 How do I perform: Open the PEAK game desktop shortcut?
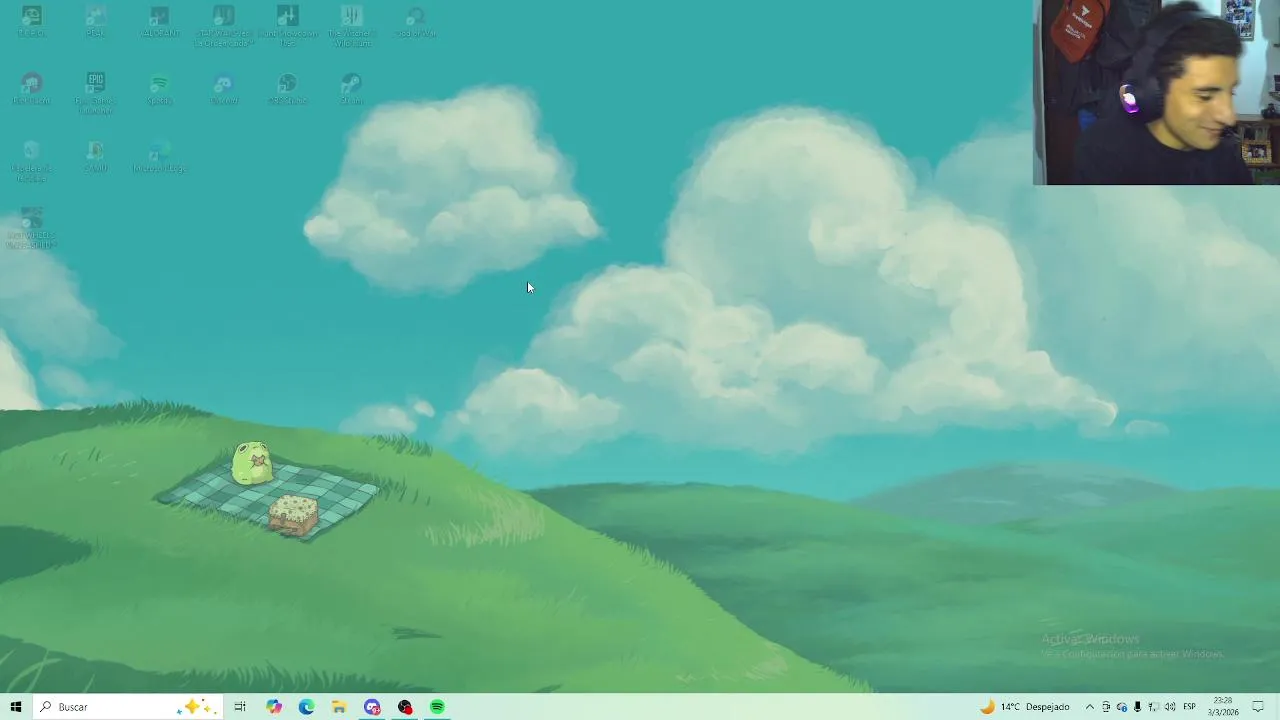(x=95, y=22)
